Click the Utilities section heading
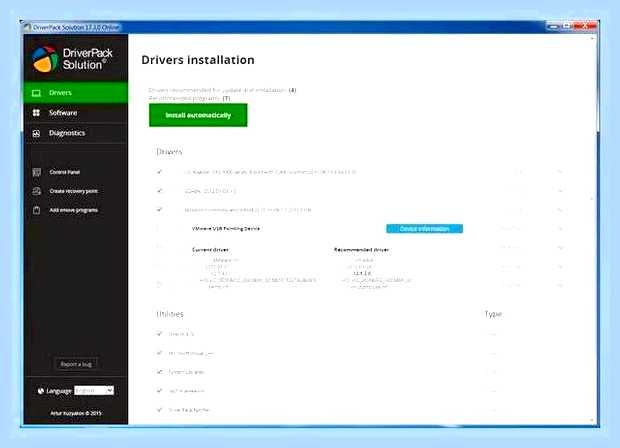620x448 pixels. (170, 314)
